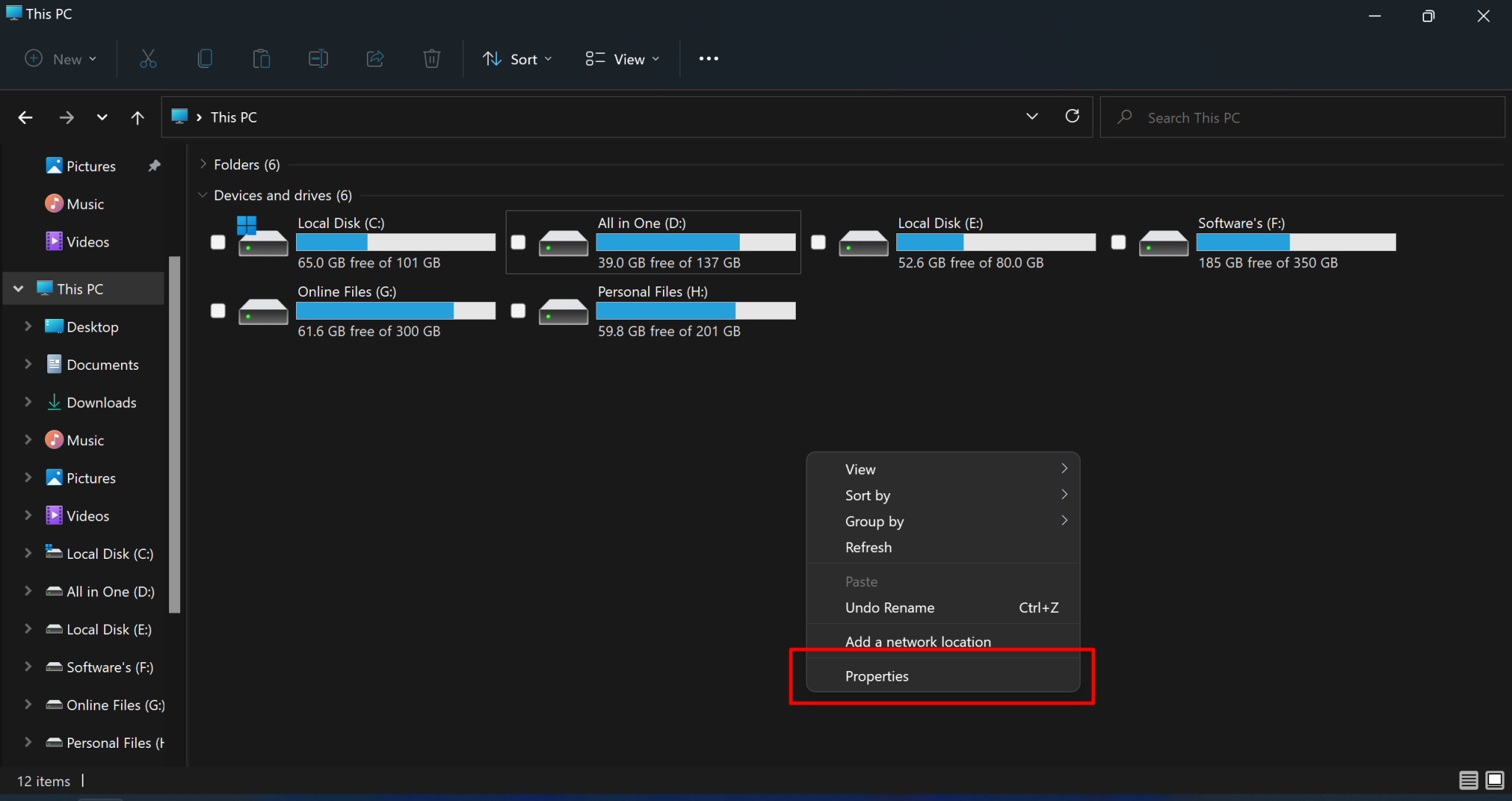Select Properties in the context menu

(x=876, y=675)
